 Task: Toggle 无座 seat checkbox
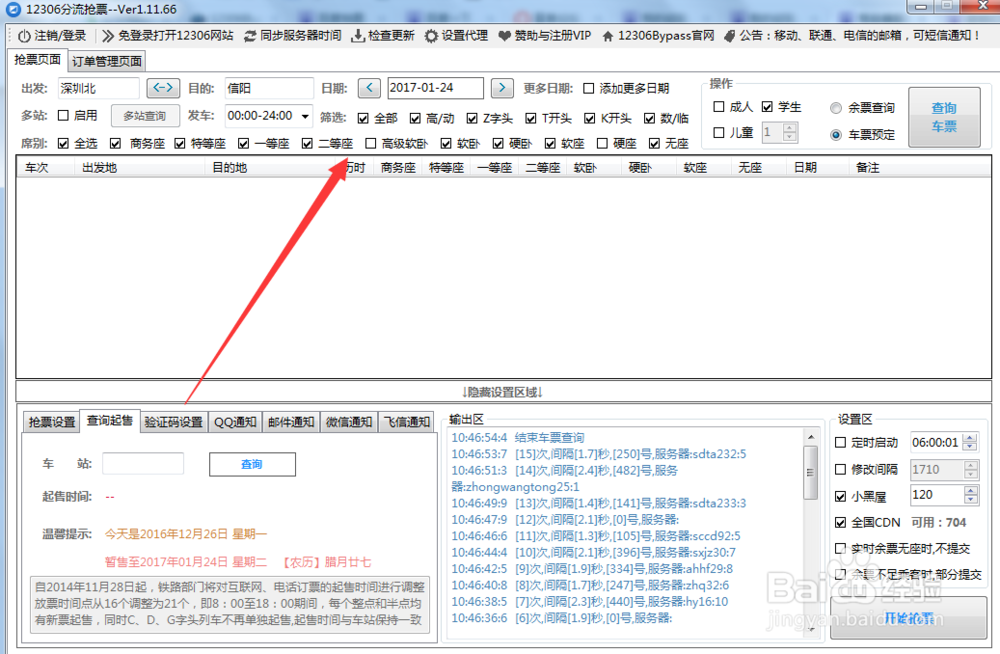(x=654, y=144)
